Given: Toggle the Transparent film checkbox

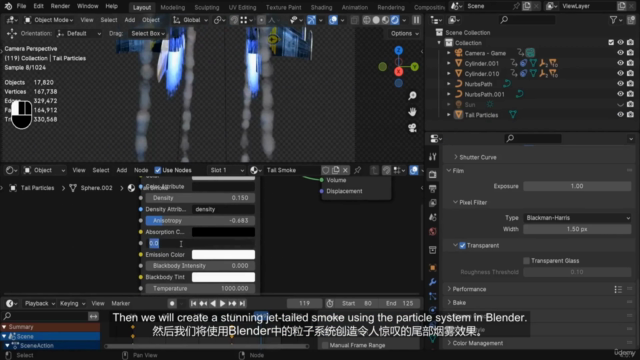Looking at the screenshot, I should click(462, 245).
